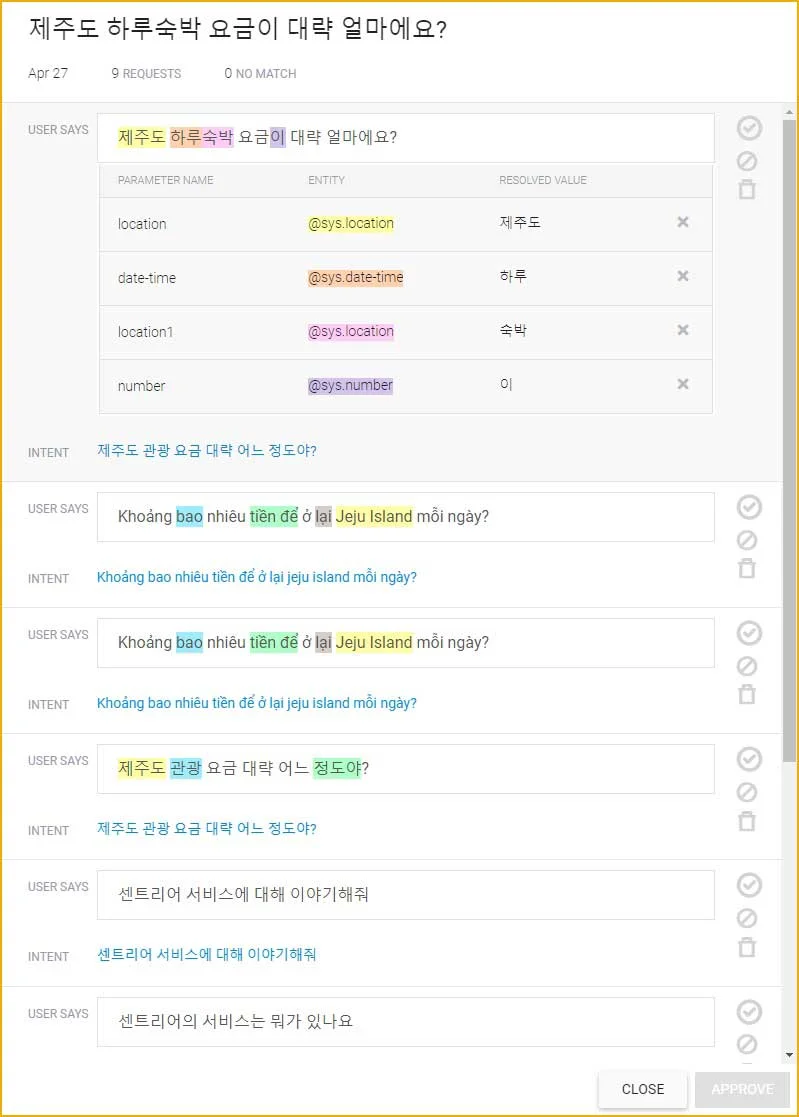Image resolution: width=799 pixels, height=1117 pixels.
Task: Approve the first request with its checkmark icon
Action: pos(748,128)
